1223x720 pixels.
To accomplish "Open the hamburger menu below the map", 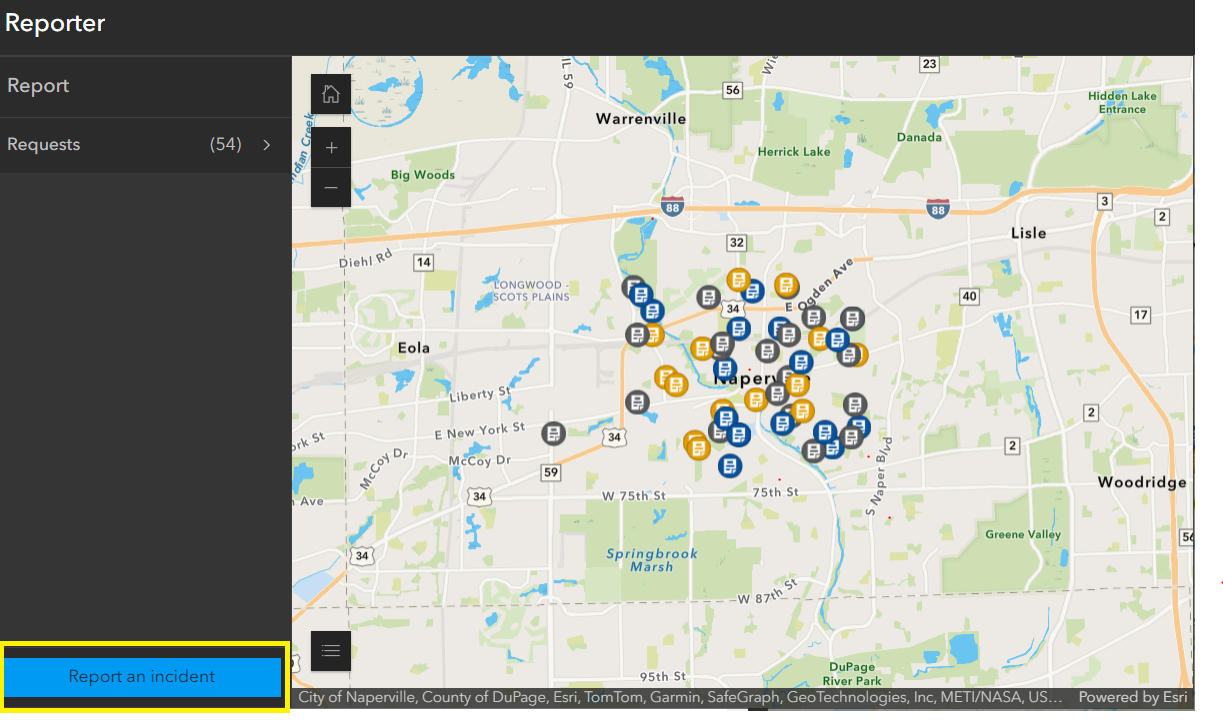I will (331, 651).
